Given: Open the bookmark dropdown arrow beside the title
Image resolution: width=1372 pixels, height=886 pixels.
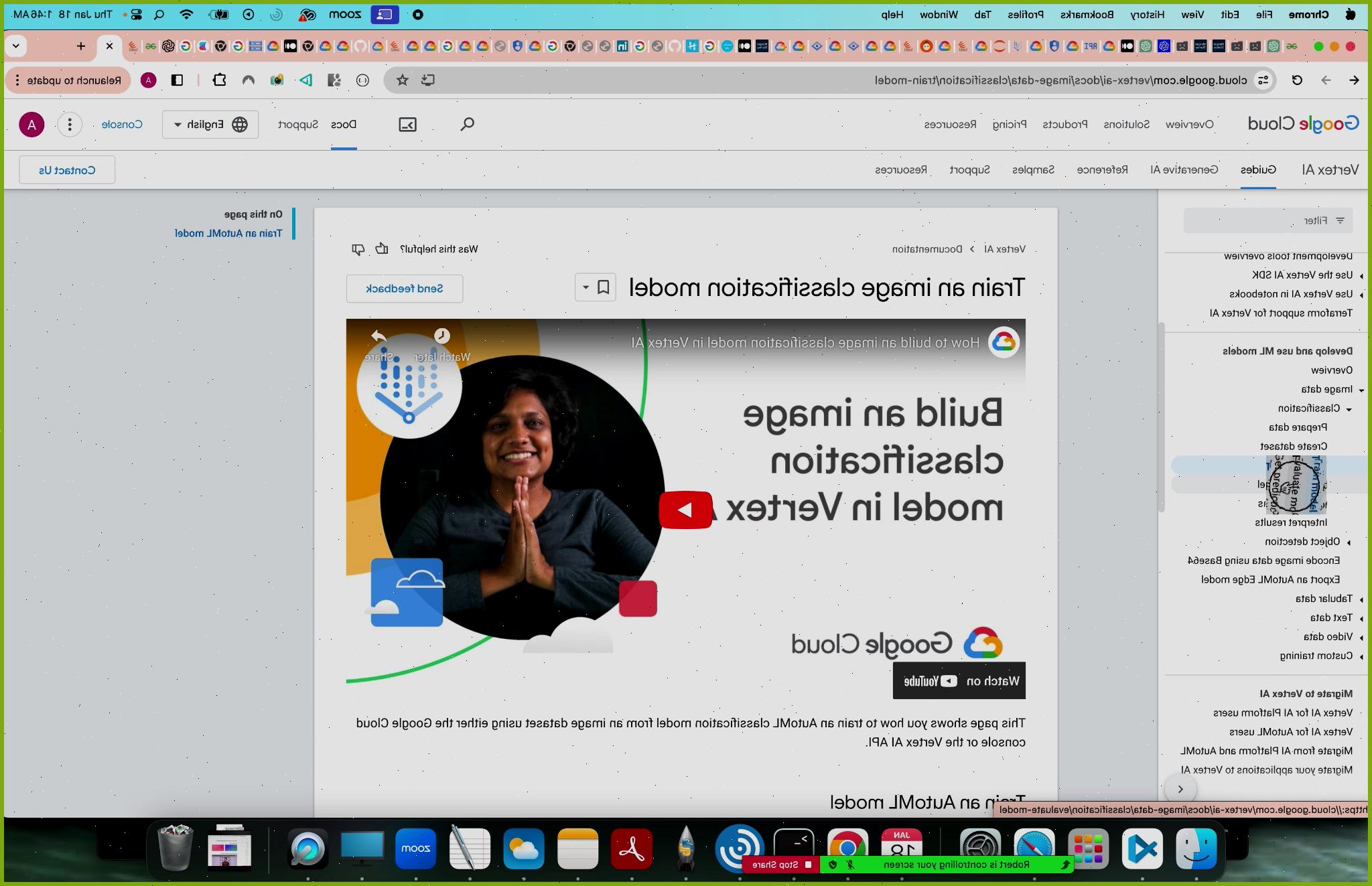Looking at the screenshot, I should tap(585, 287).
